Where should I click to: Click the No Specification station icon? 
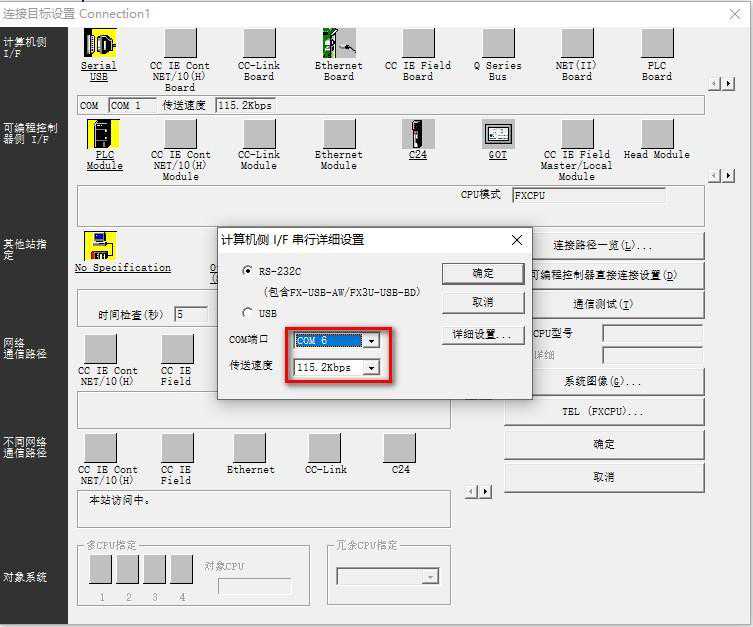99,246
